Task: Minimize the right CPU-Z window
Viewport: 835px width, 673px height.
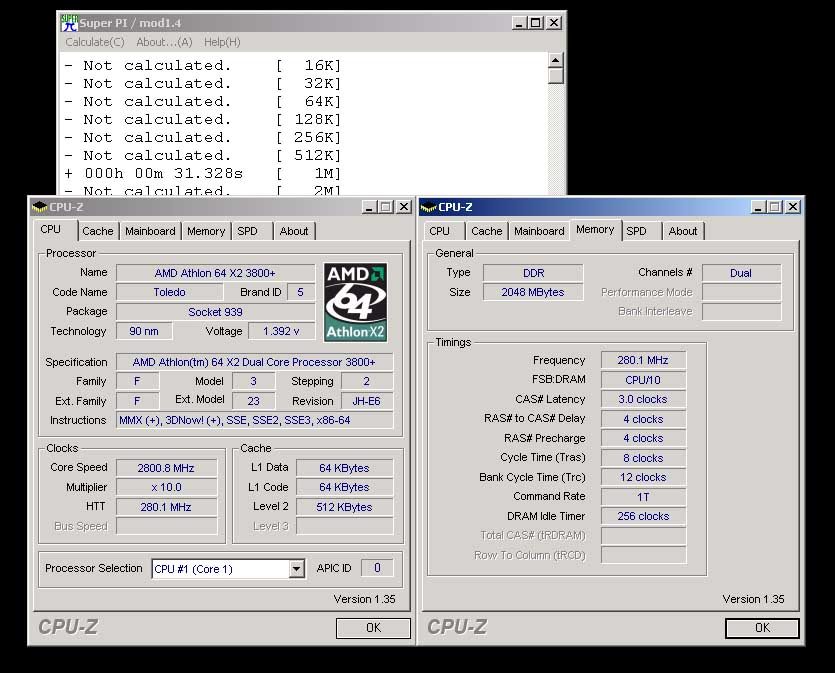Action: pos(758,207)
